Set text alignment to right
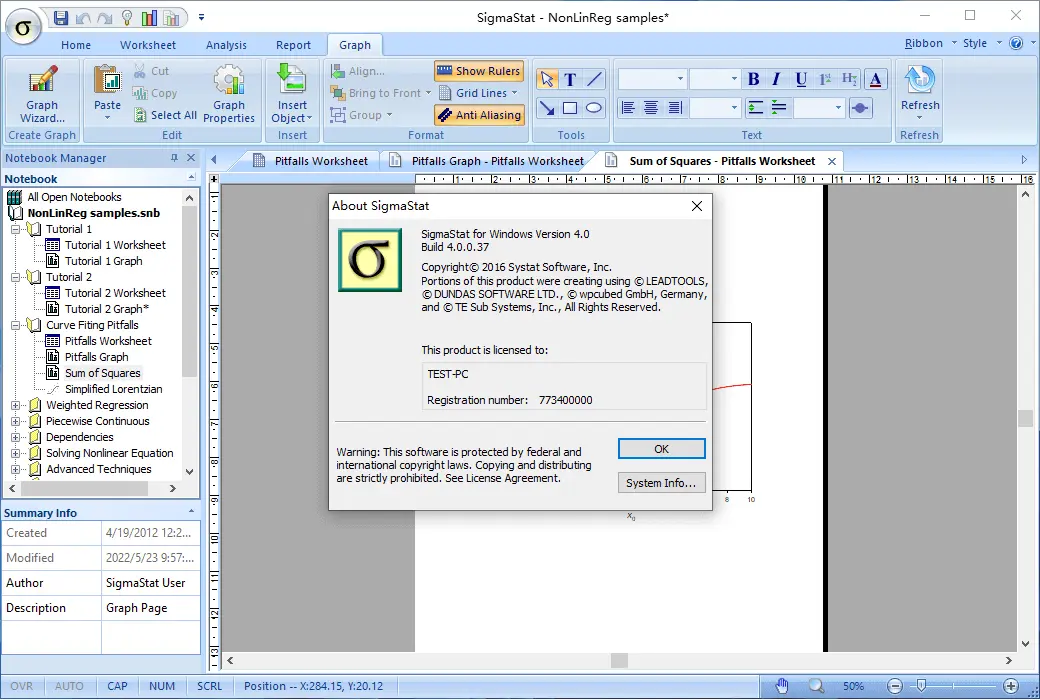 [675, 107]
